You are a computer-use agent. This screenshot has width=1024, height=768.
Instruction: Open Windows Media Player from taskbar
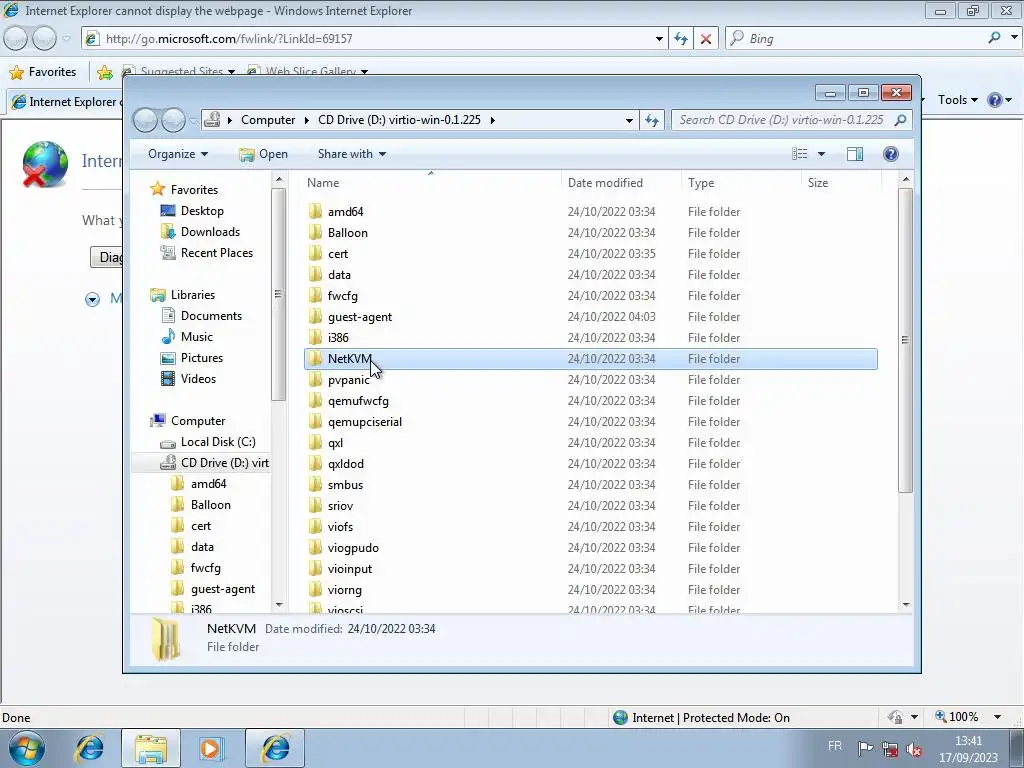click(x=210, y=748)
